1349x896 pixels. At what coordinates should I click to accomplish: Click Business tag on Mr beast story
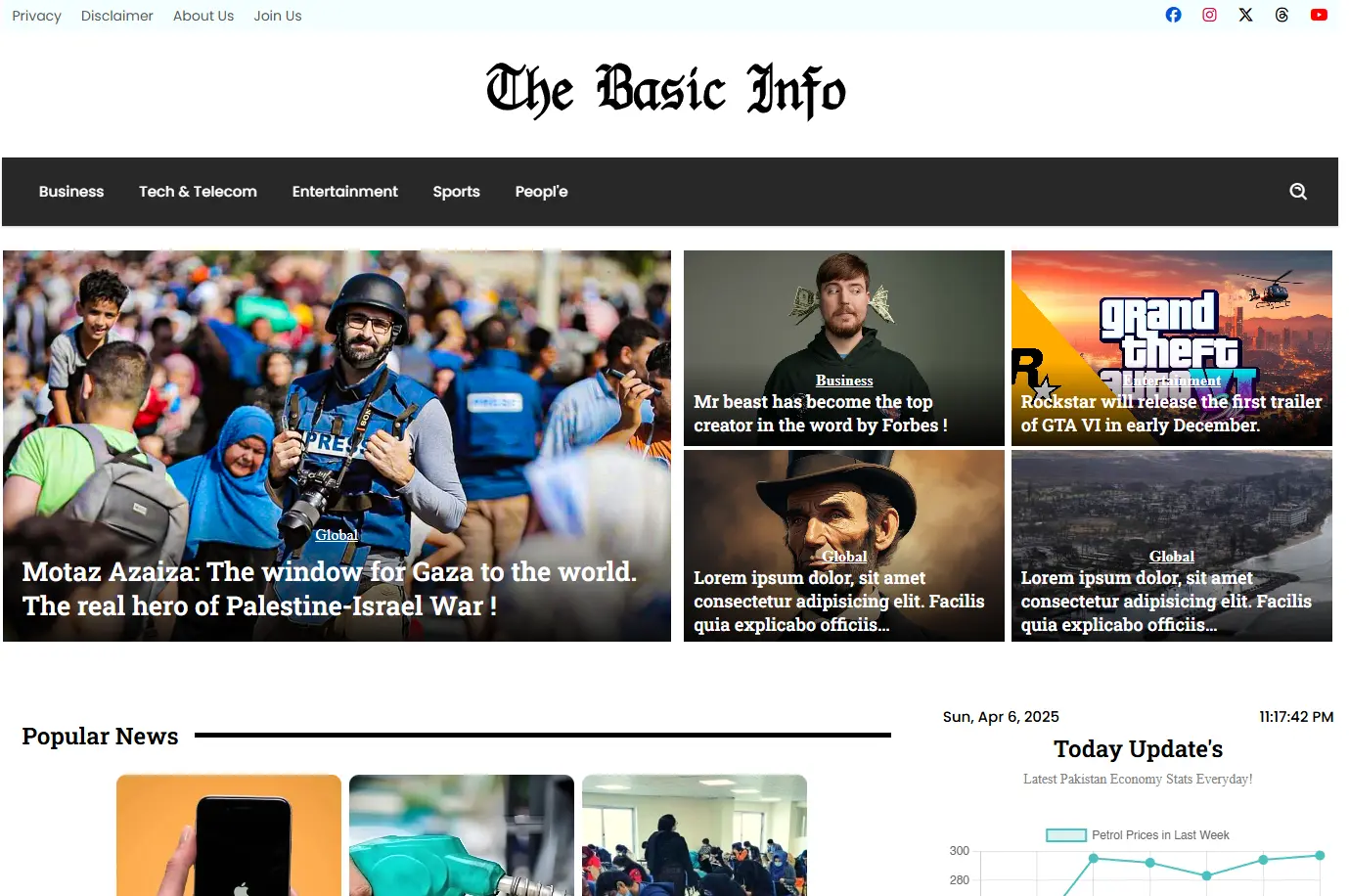(844, 381)
